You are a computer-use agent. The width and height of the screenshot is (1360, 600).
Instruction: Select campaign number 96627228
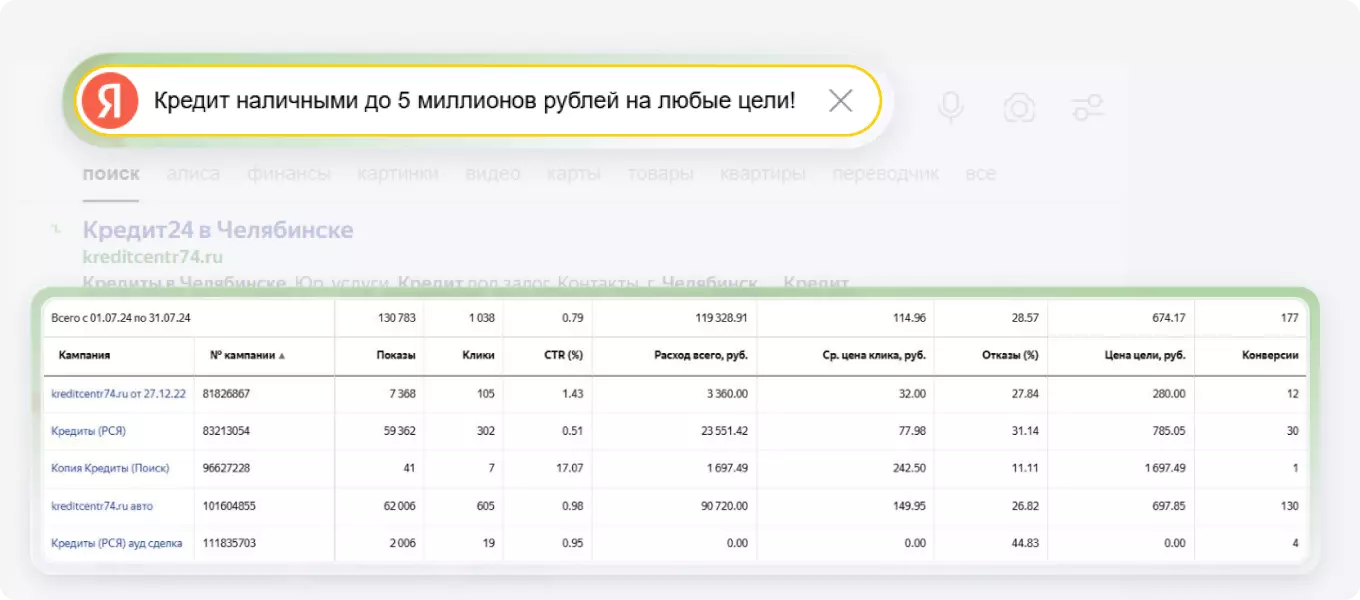coord(226,468)
